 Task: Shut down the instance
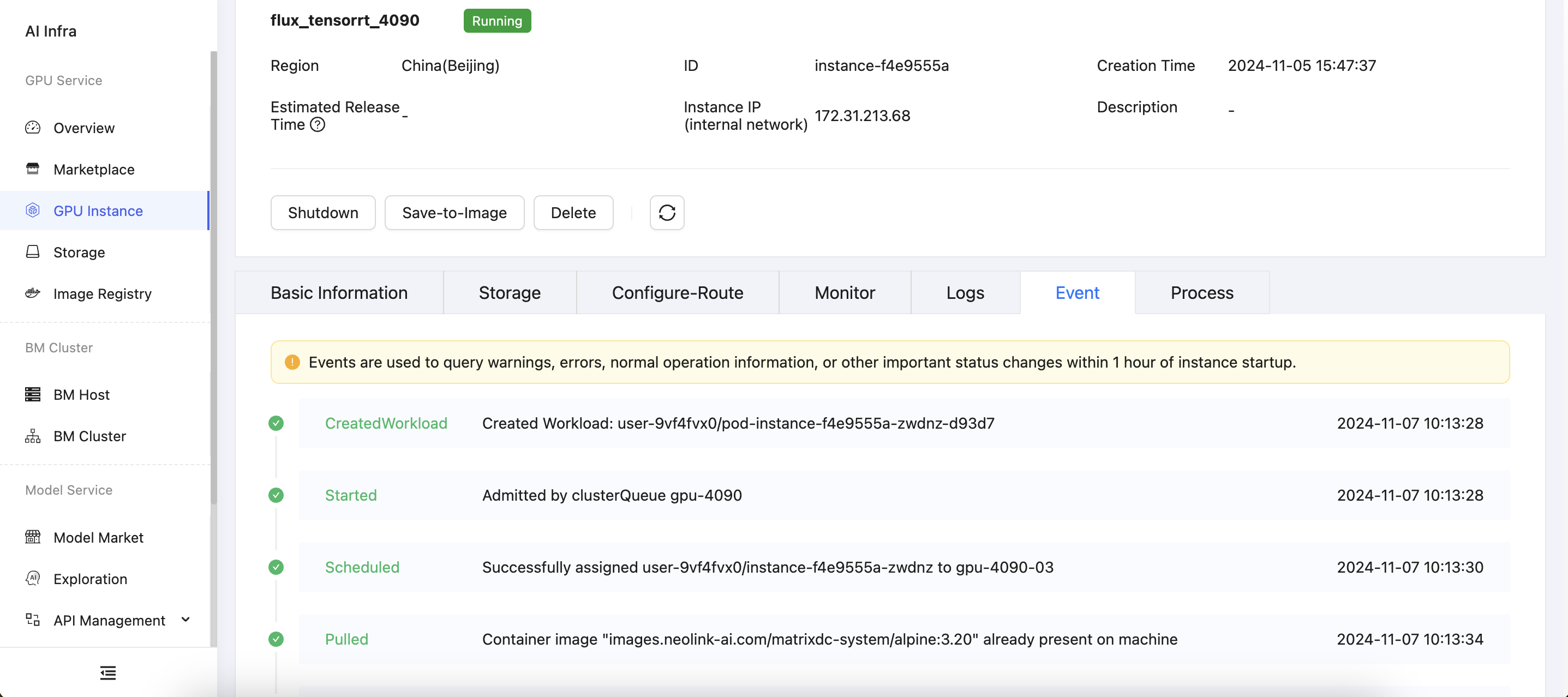click(323, 213)
